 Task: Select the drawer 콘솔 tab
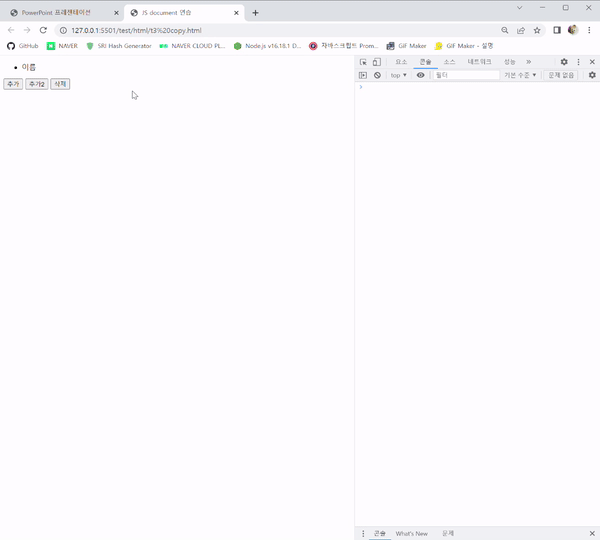point(380,533)
